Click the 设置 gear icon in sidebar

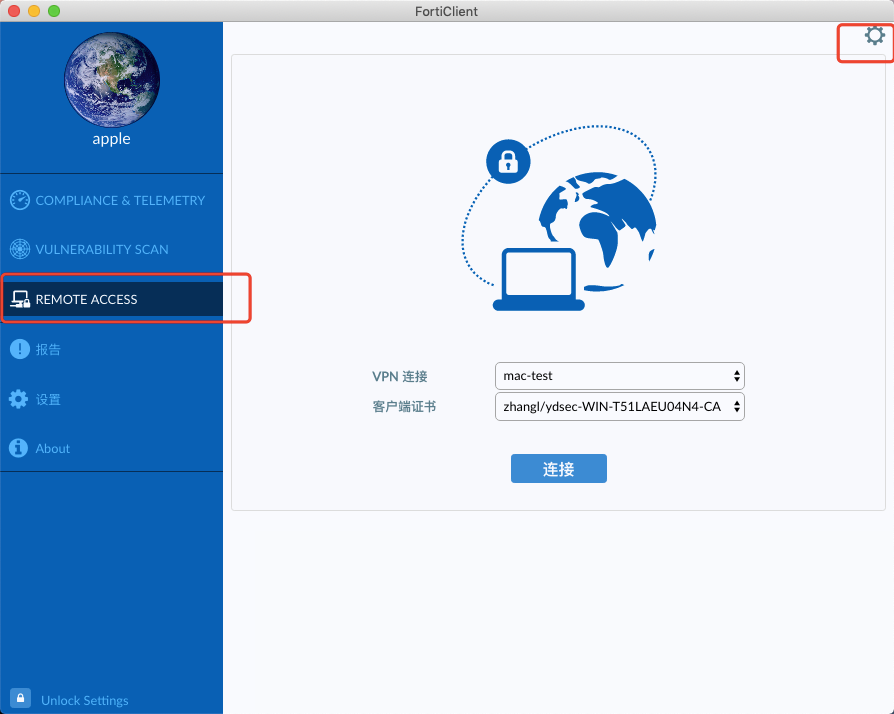pos(19,399)
